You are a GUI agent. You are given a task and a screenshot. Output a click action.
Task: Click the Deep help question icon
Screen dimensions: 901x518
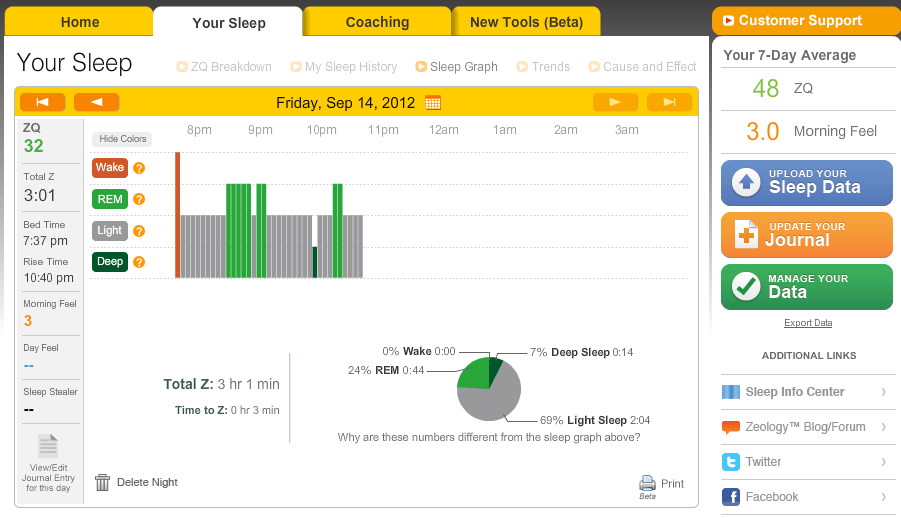click(x=139, y=262)
